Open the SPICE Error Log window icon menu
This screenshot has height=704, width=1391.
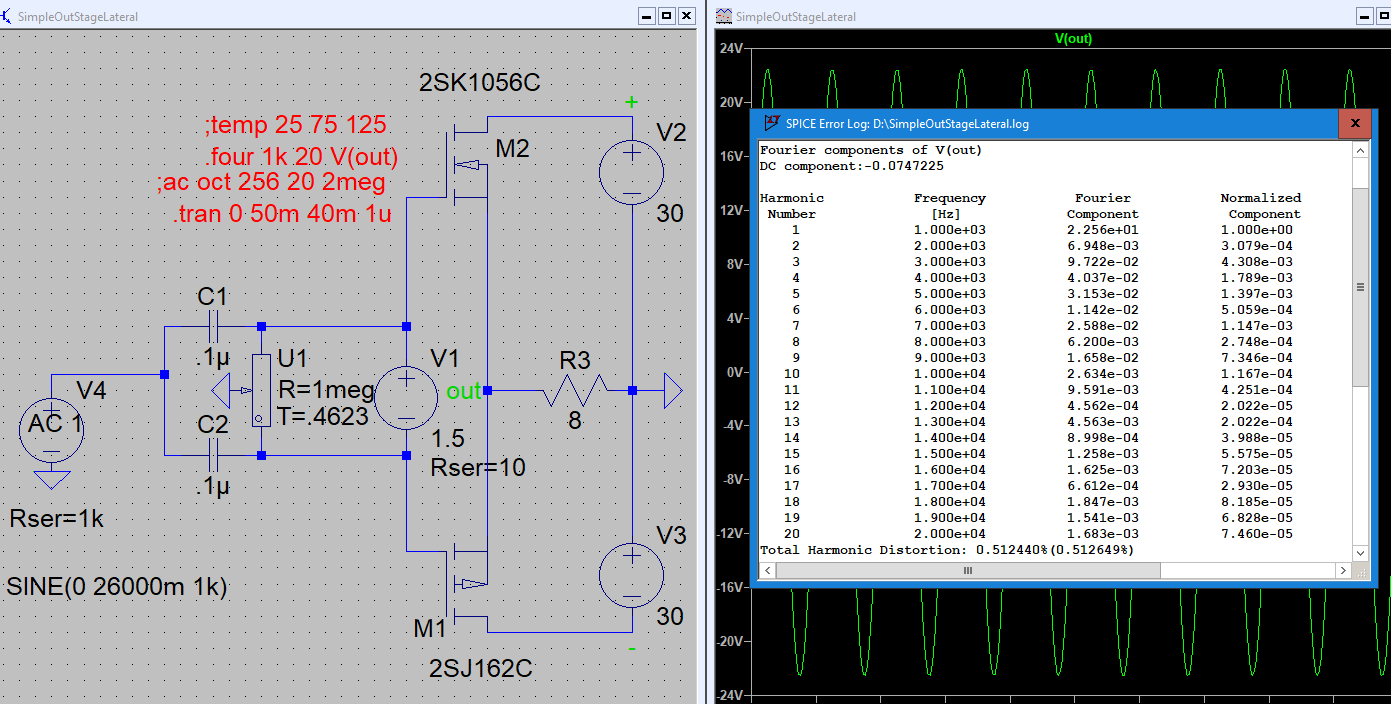click(771, 123)
